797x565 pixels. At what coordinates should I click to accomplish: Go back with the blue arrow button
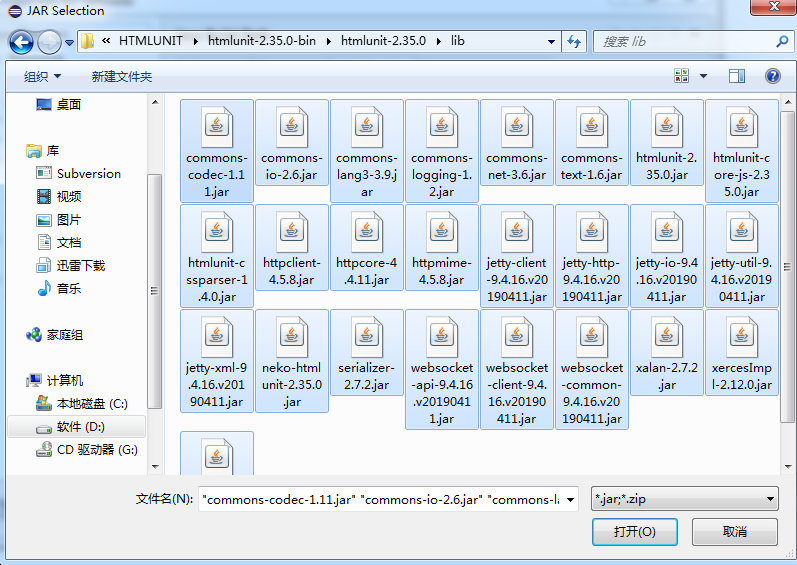[21, 42]
